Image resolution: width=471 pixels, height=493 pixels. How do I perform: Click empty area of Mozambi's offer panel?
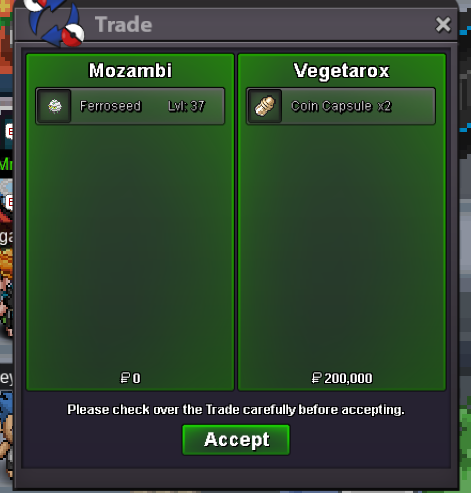(x=130, y=247)
